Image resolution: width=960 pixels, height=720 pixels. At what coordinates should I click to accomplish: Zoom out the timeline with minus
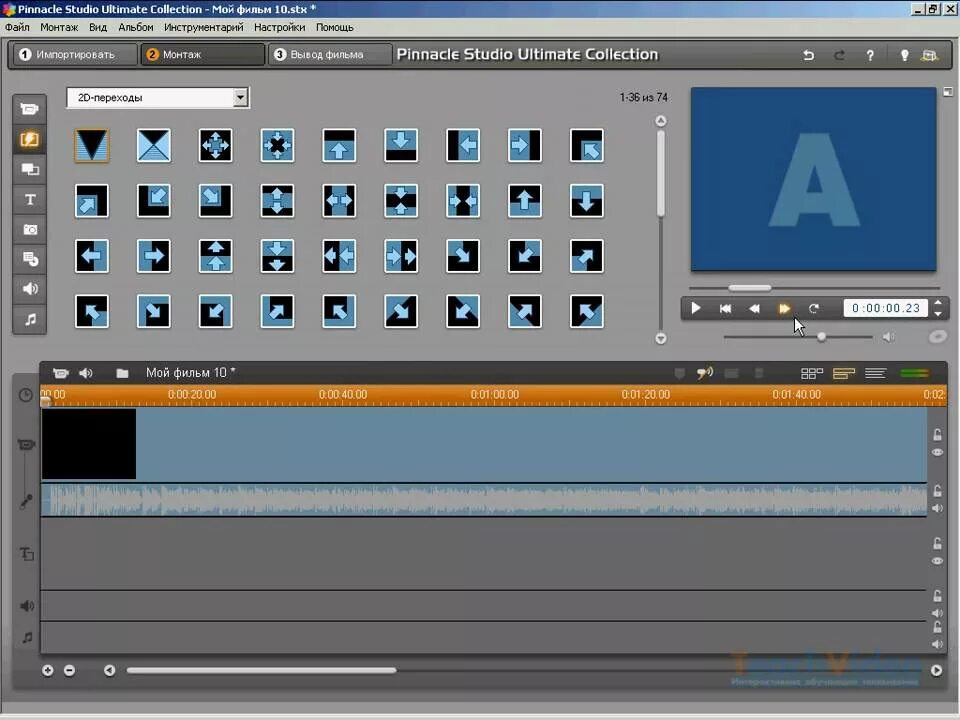[69, 670]
